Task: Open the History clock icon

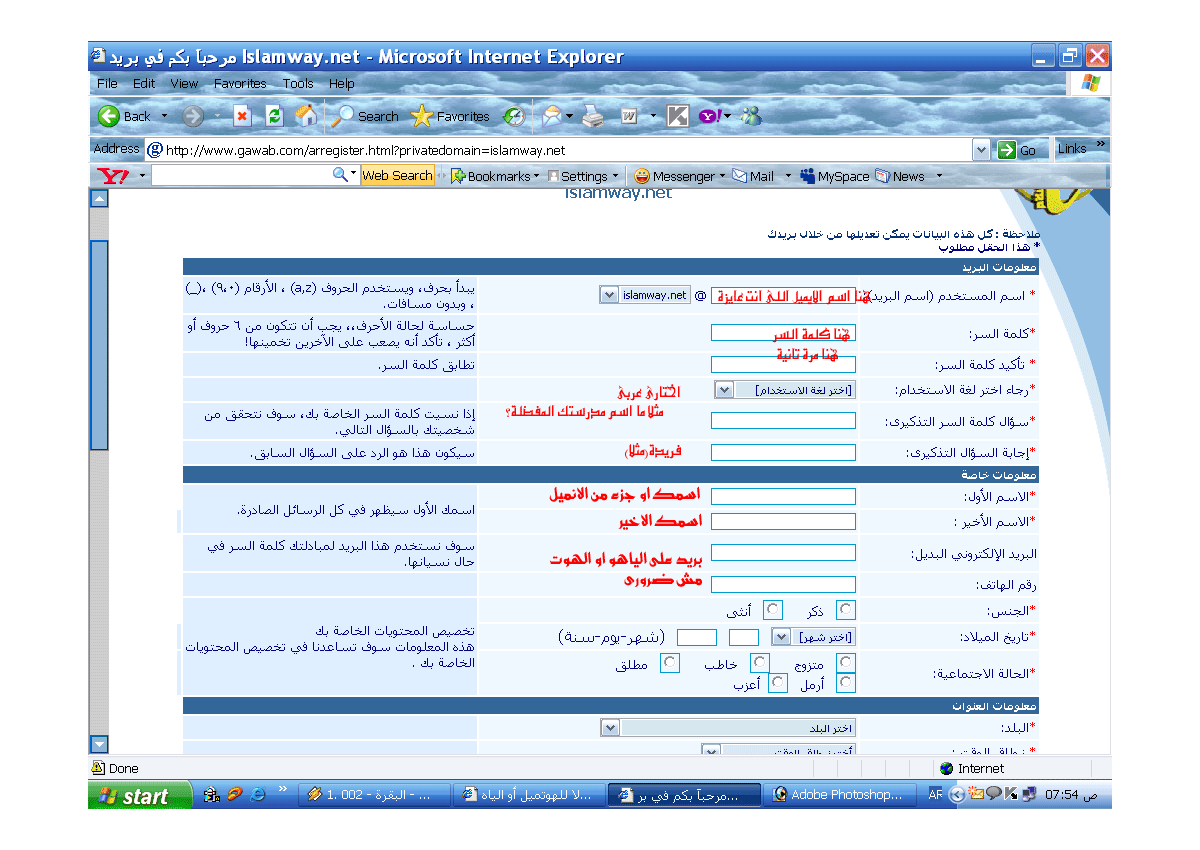Action: 514,116
